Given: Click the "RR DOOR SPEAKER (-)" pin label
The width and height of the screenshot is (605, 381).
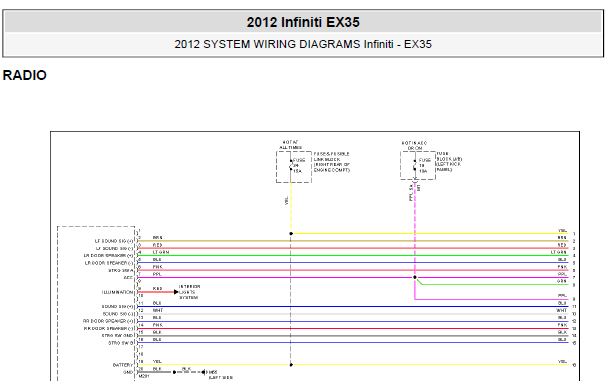Looking at the screenshot, I should point(108,329).
